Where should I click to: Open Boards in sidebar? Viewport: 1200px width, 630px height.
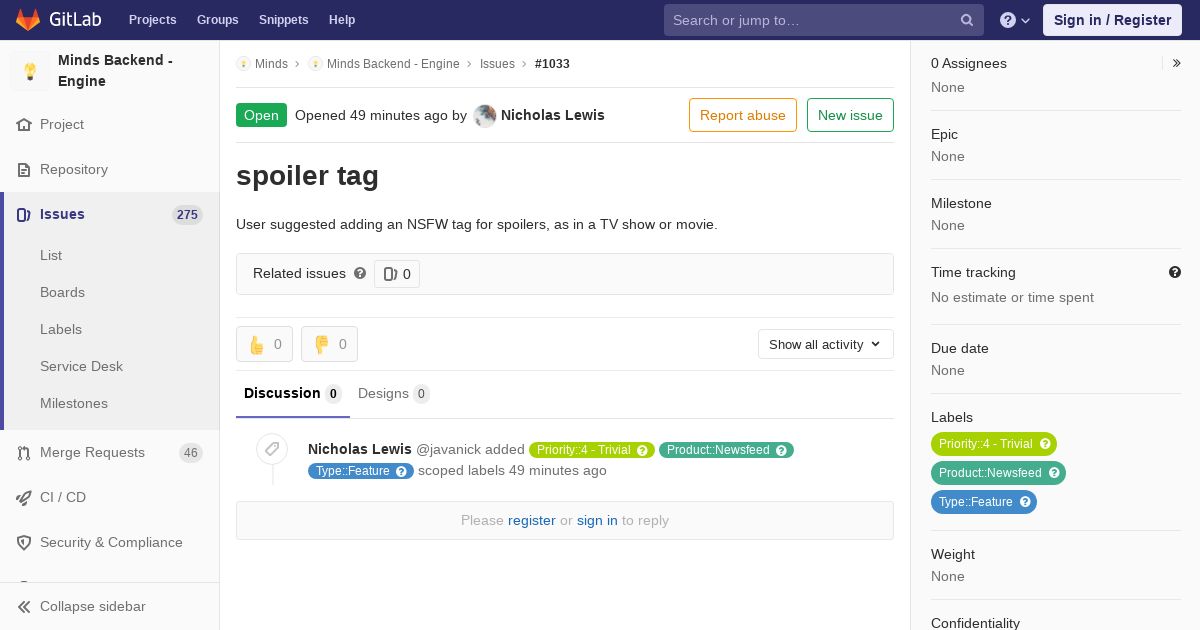(62, 293)
